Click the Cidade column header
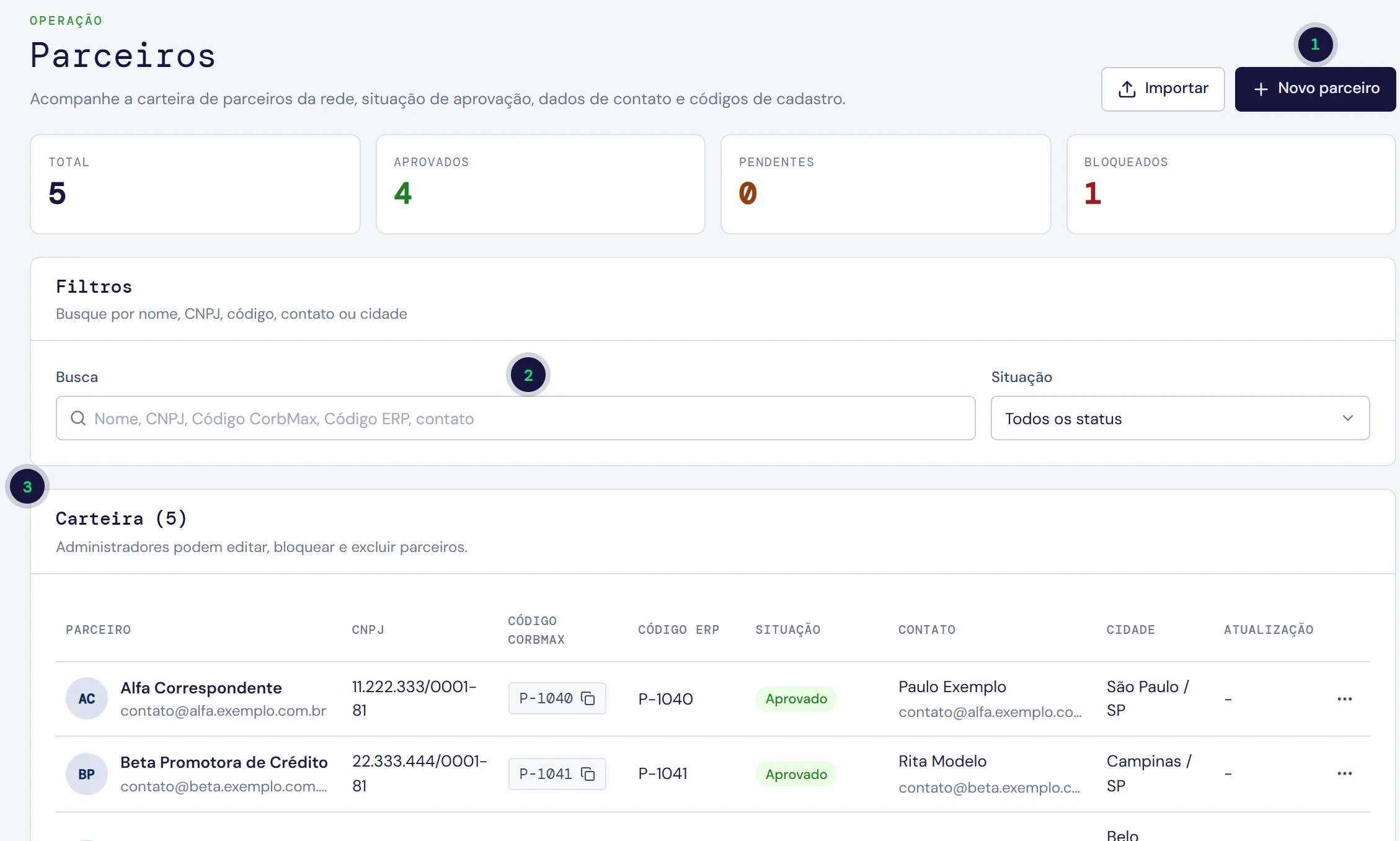 coord(1130,630)
